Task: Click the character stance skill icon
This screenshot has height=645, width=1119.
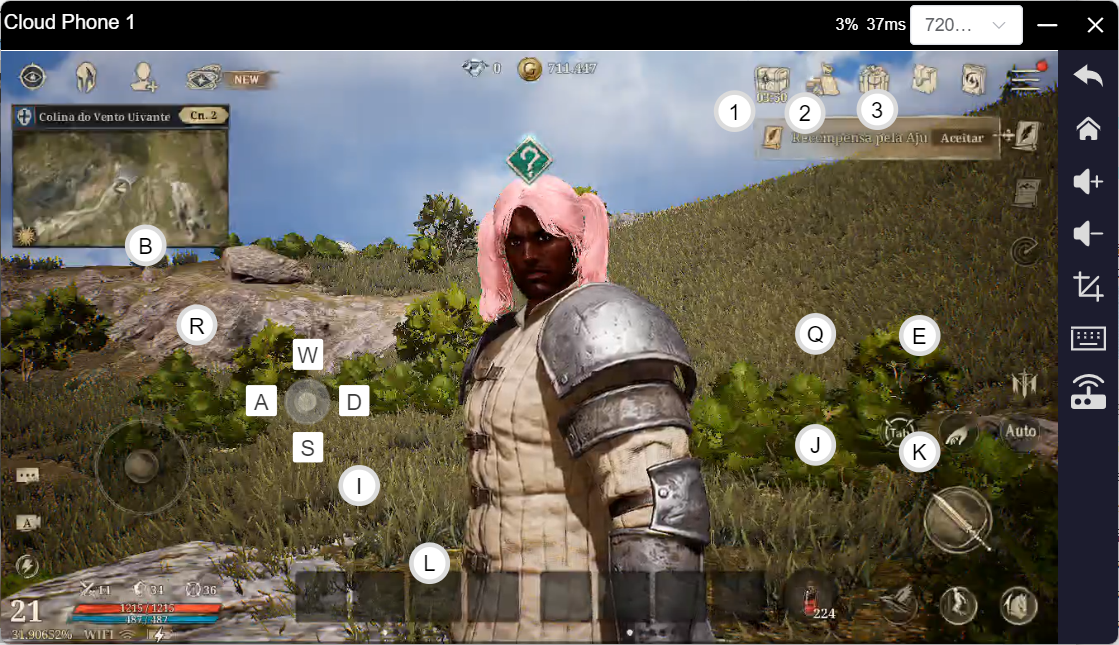Action: [958, 605]
